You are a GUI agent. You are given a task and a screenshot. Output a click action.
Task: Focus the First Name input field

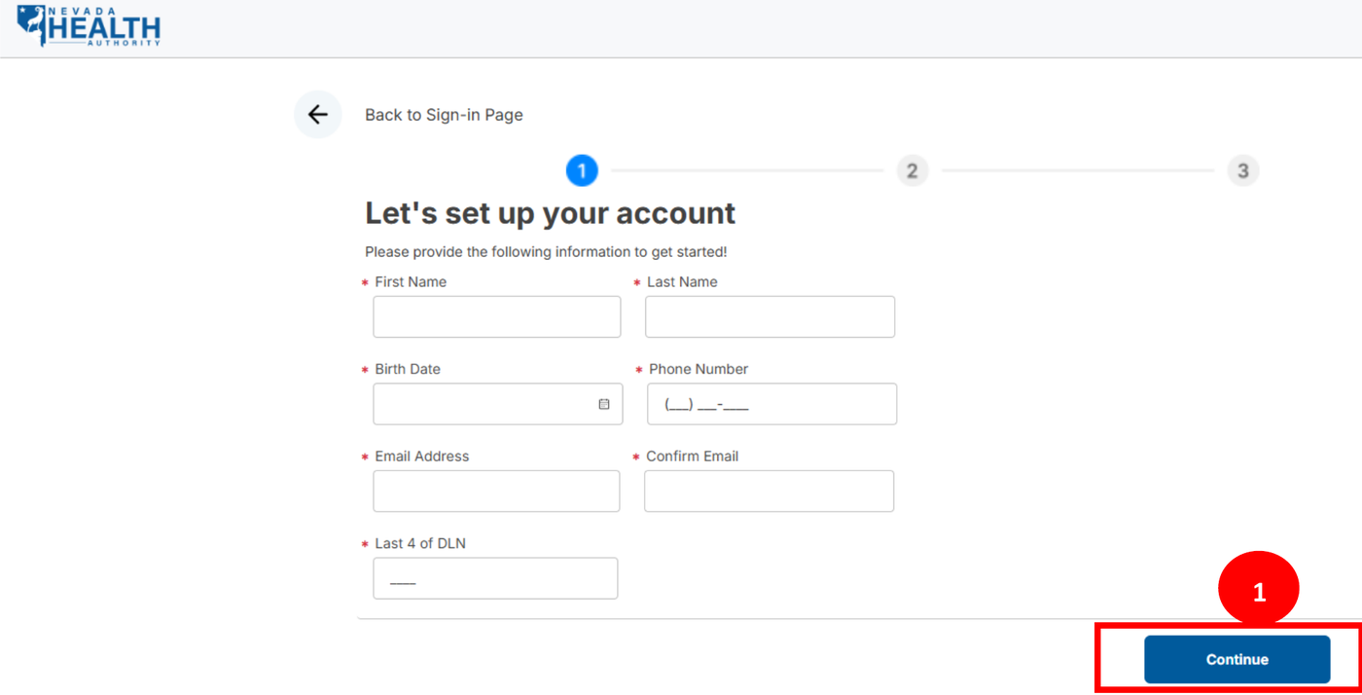497,317
